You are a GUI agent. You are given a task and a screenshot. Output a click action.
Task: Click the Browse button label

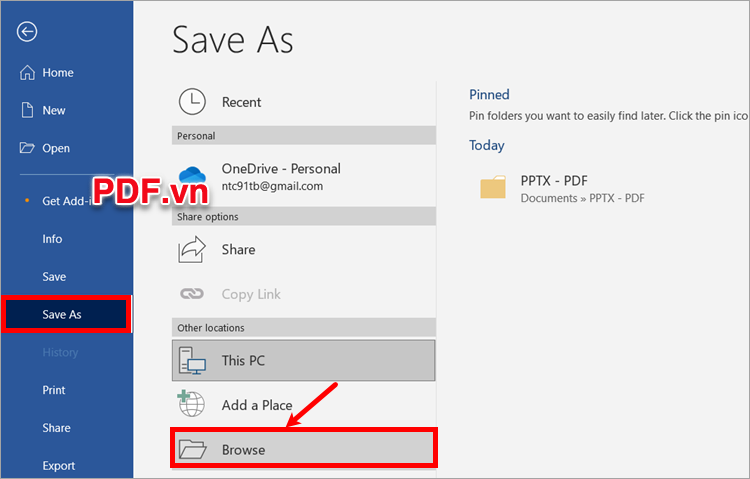pyautogui.click(x=244, y=450)
